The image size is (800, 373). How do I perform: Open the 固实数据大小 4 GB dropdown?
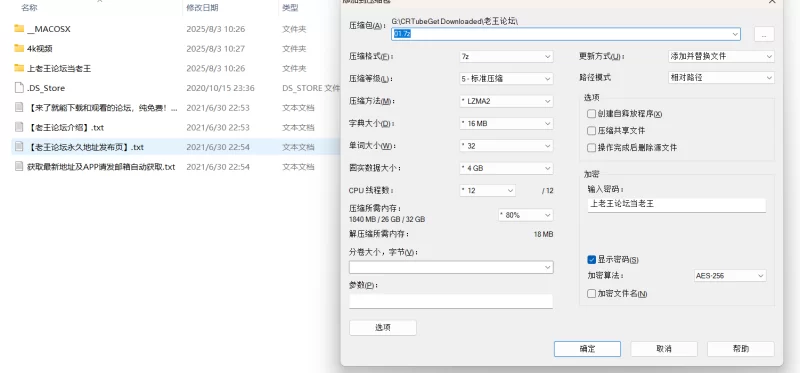[506, 168]
